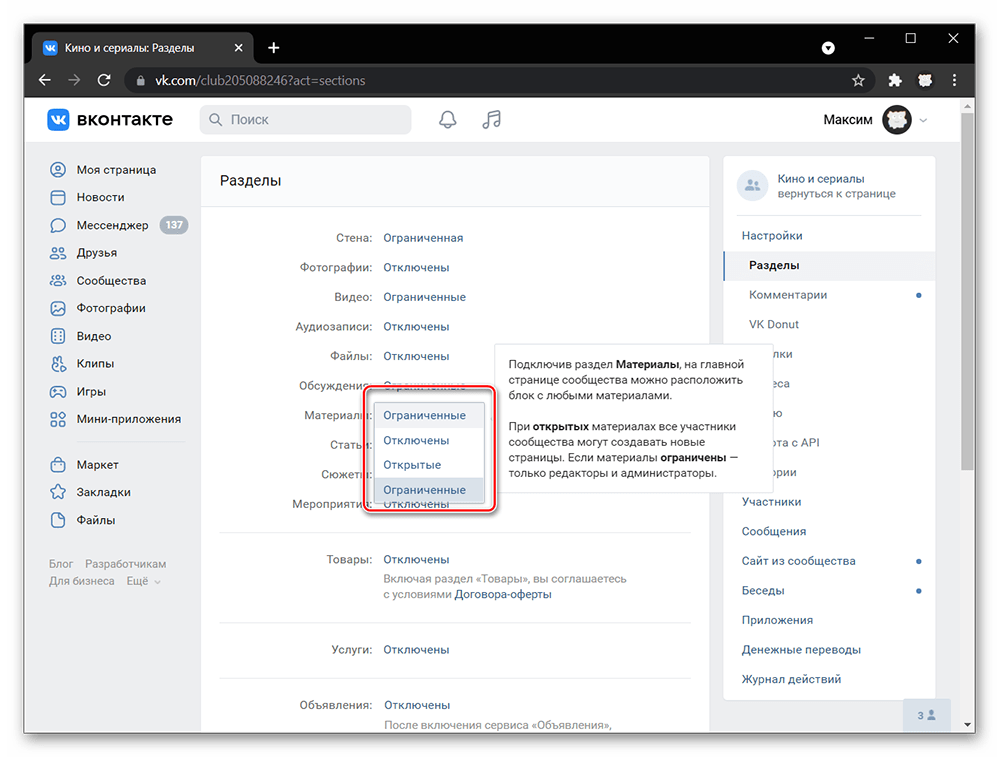999x757 pixels.
Task: Expand the profile menu chevron near Максим
Action: (923, 120)
